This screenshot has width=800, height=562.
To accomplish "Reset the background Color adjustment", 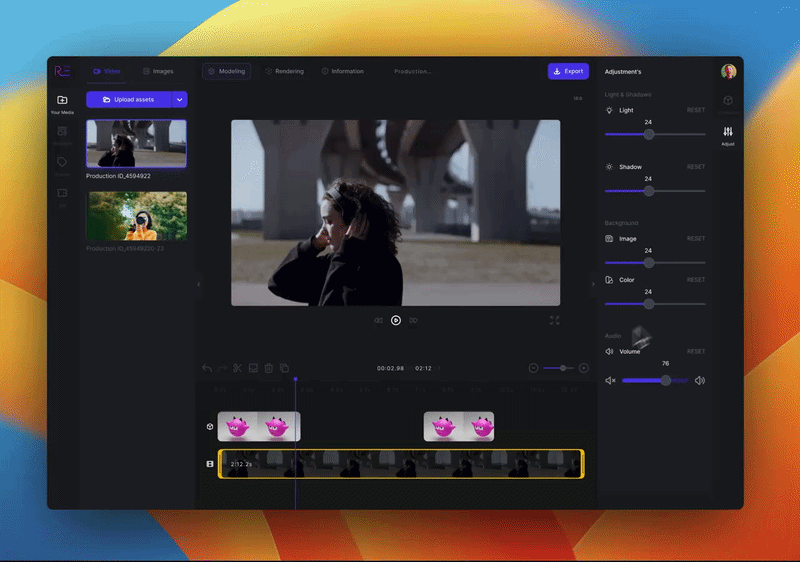I will (x=696, y=280).
